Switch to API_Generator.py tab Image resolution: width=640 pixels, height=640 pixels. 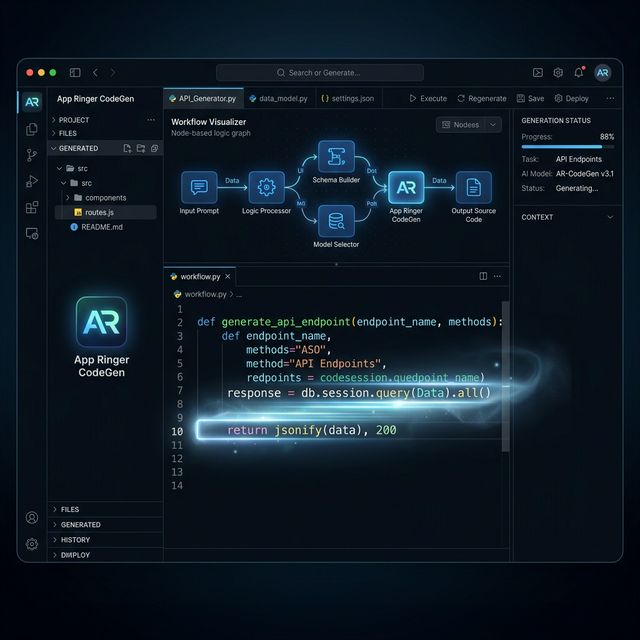tap(203, 99)
